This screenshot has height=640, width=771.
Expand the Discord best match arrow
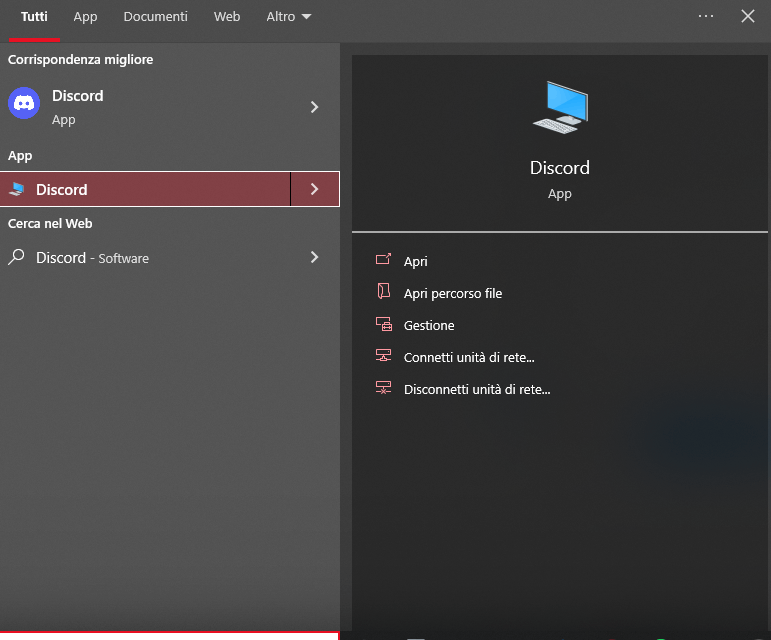(315, 107)
